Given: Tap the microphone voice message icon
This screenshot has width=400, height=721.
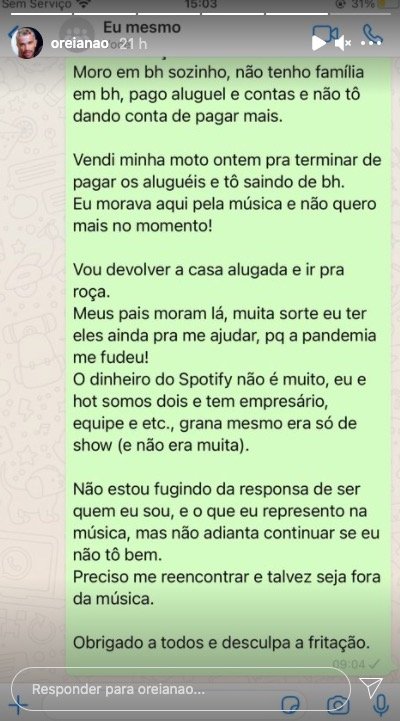Looking at the screenshot, I should [381, 704].
